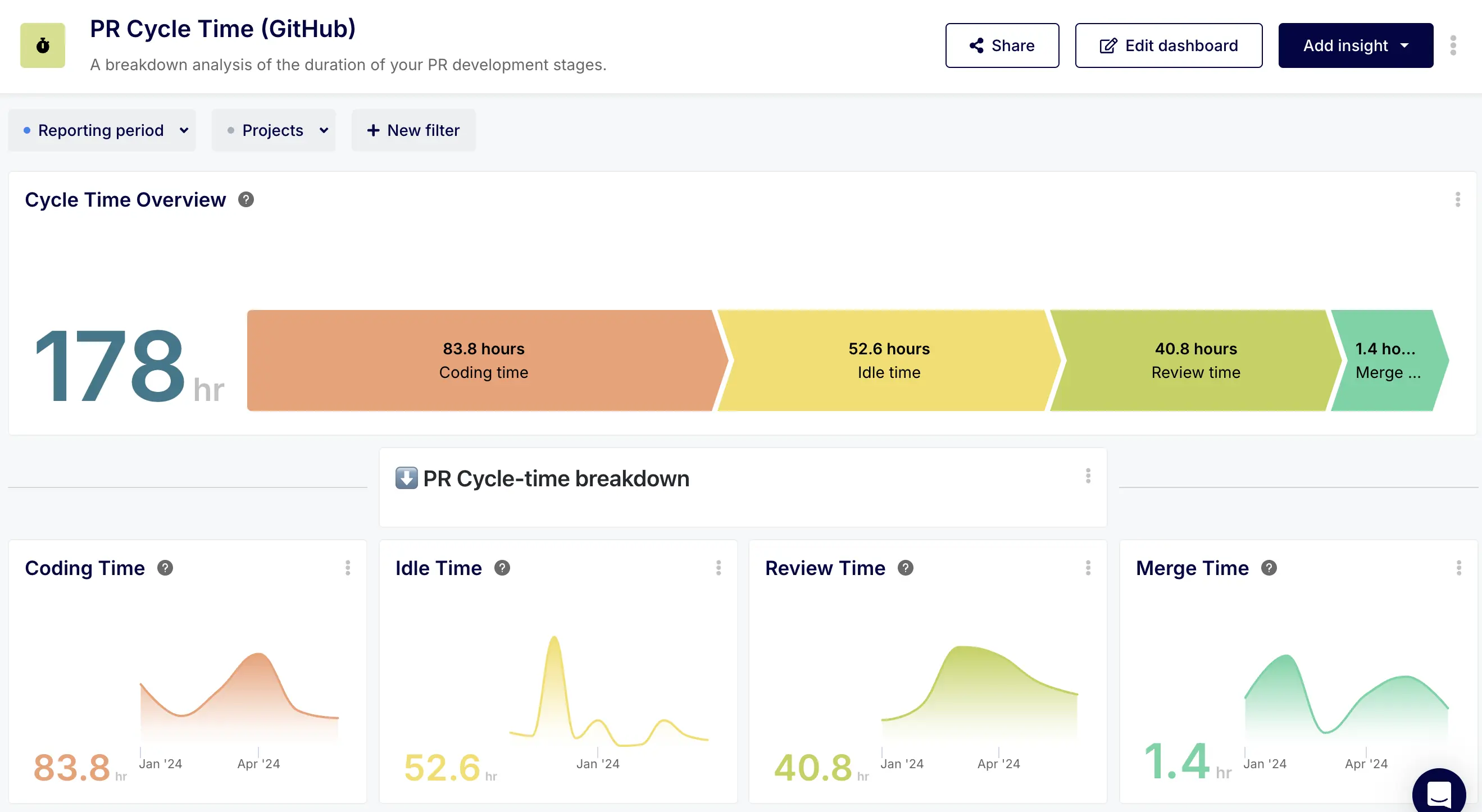Click the orange Coding time funnel segment
This screenshot has width=1482, height=812.
483,361
